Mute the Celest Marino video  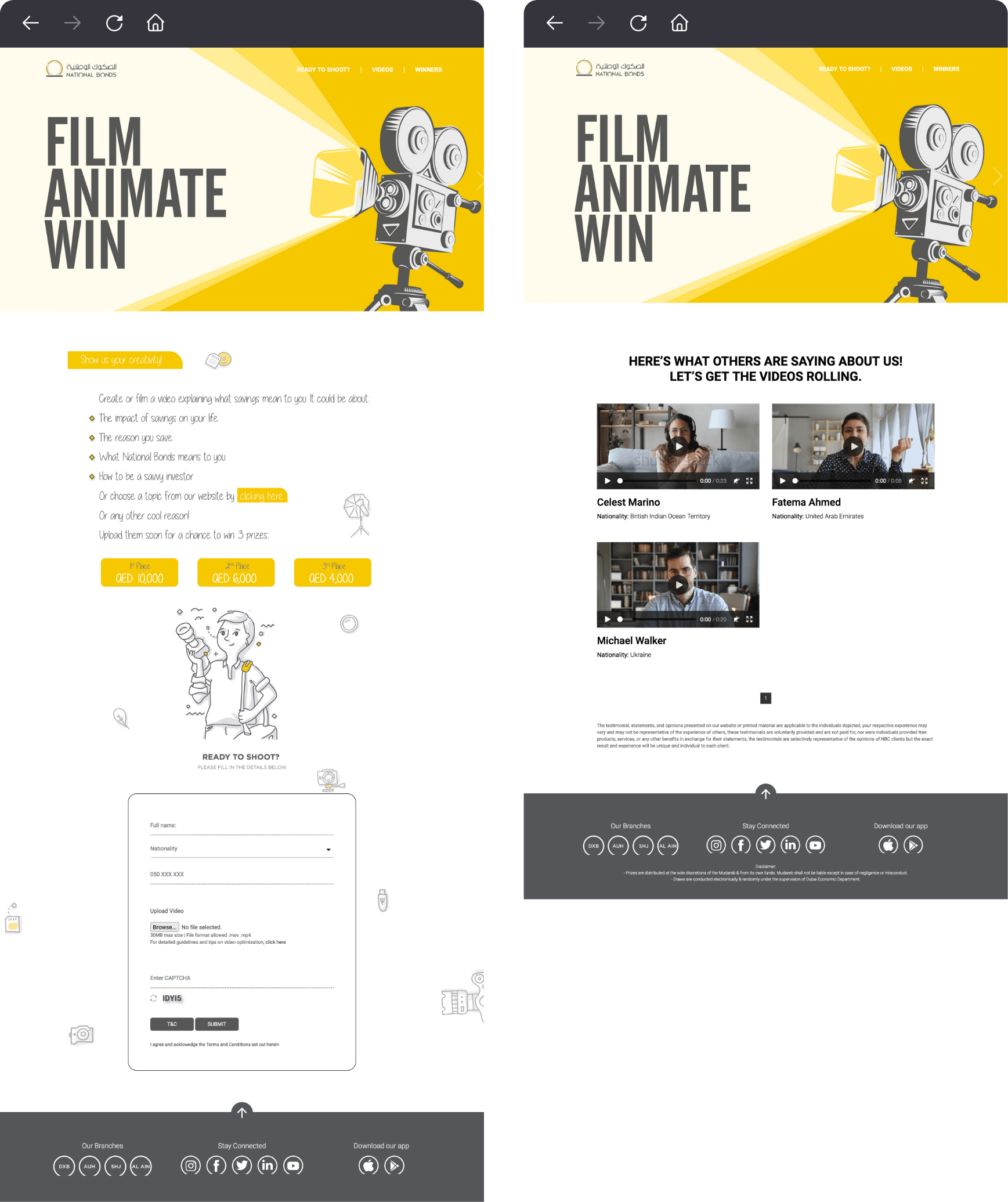point(736,481)
